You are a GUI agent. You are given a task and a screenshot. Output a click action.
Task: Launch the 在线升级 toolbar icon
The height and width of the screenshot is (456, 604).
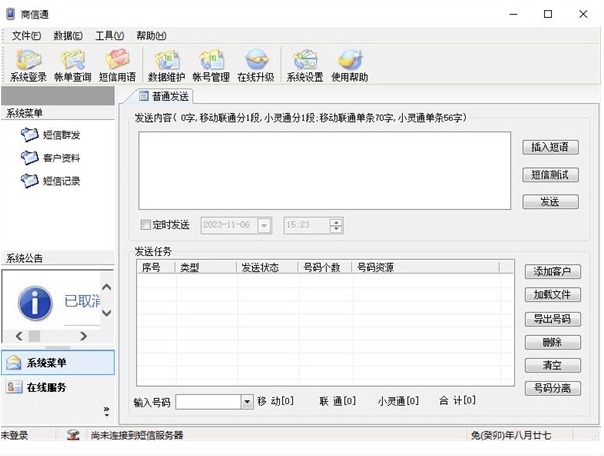click(x=256, y=65)
